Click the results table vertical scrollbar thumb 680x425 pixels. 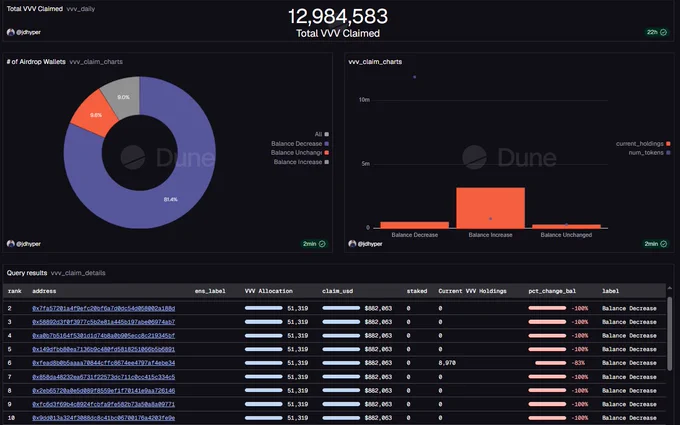670,332
